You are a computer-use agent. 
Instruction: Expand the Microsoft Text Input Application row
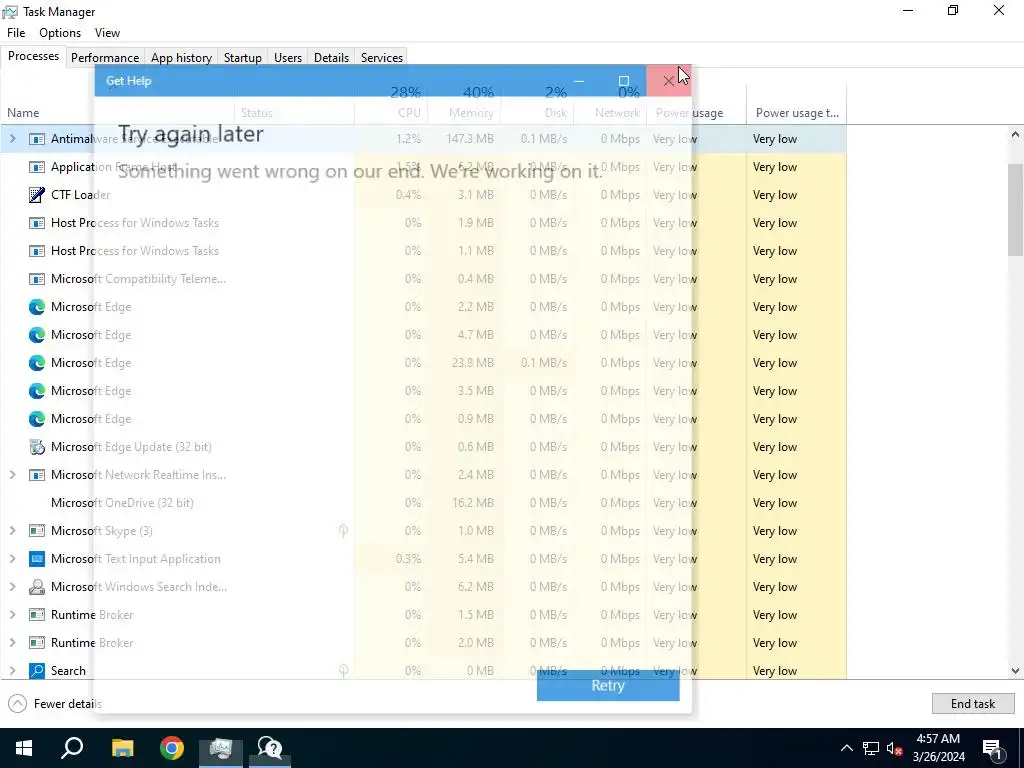12,559
